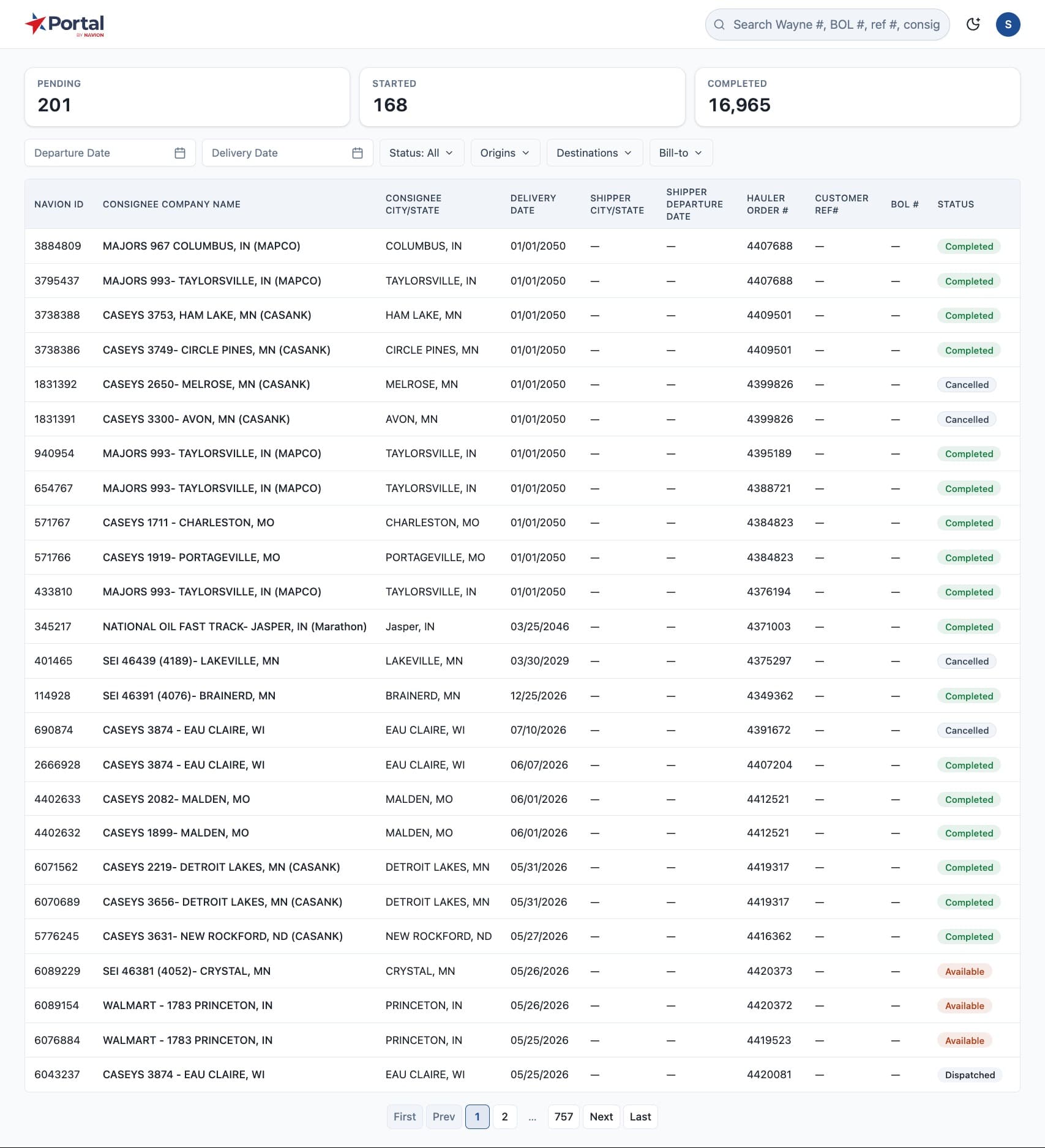Click Completed badge for 3884809
Image resolution: width=1045 pixels, height=1148 pixels.
(x=969, y=247)
